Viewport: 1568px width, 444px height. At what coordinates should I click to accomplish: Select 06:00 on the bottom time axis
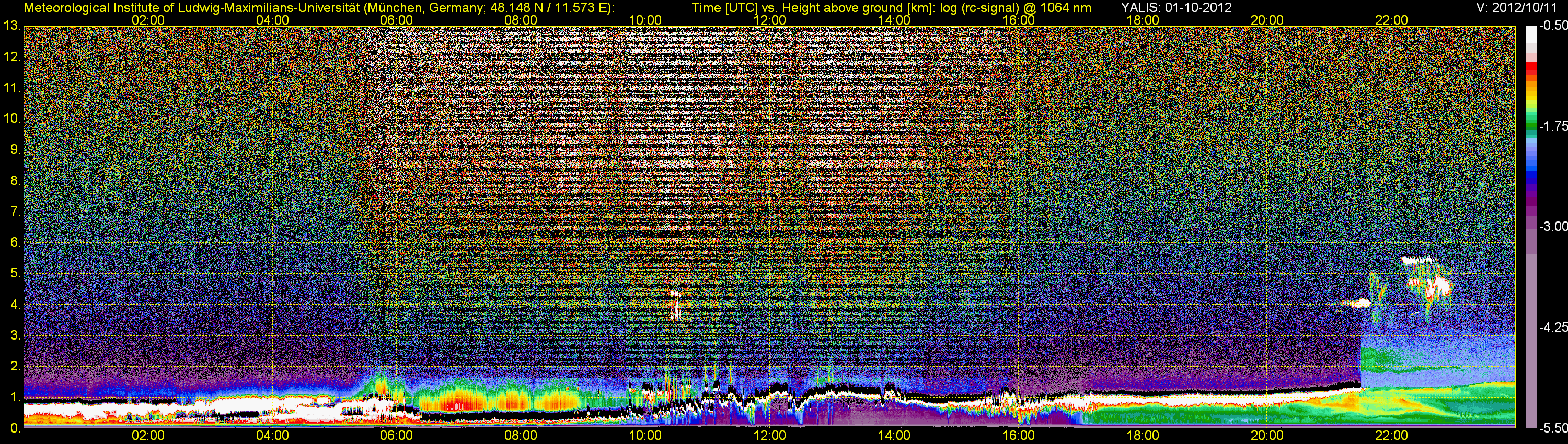(396, 436)
